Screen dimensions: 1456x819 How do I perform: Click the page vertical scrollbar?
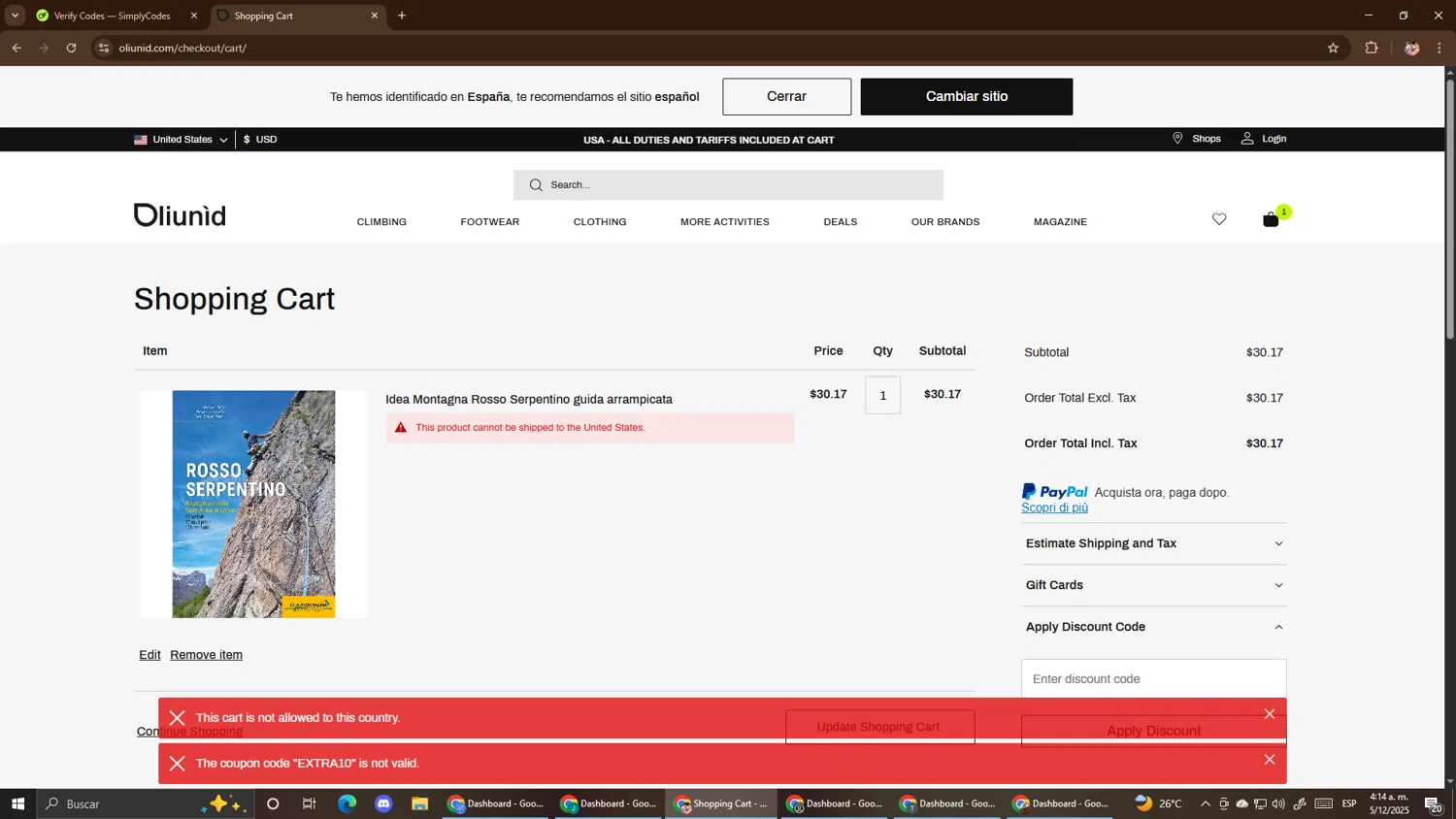[1450, 209]
